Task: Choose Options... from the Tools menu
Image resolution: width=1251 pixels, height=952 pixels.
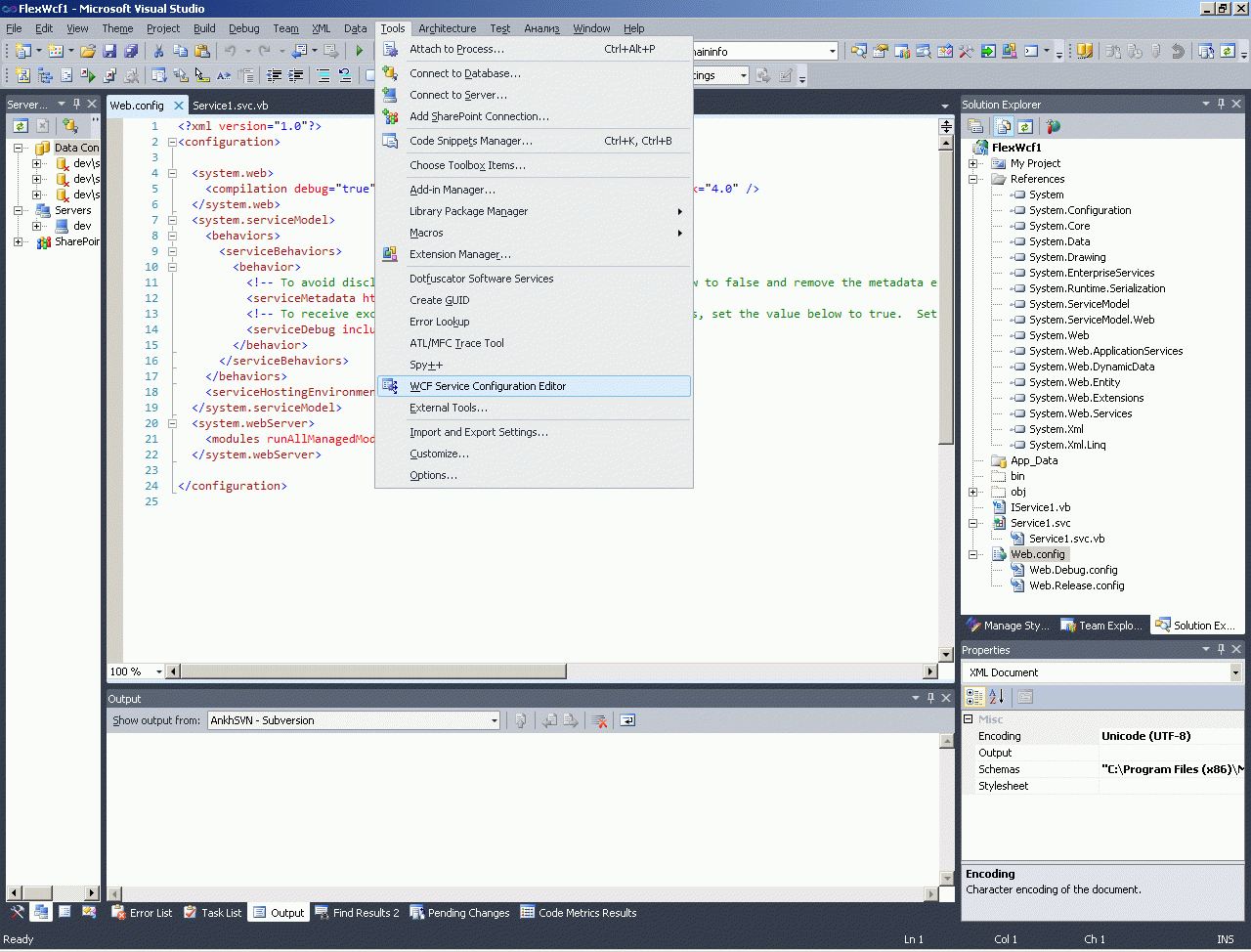Action: point(433,475)
